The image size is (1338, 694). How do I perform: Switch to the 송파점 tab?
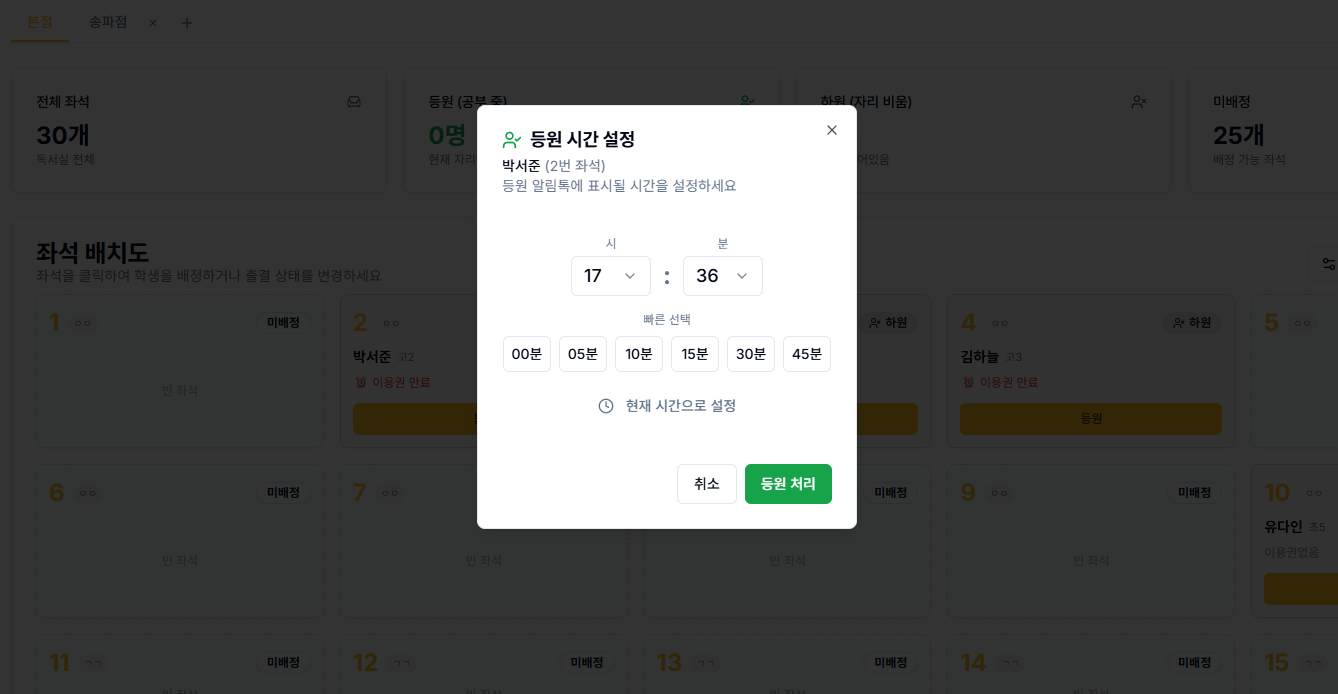[x=108, y=22]
